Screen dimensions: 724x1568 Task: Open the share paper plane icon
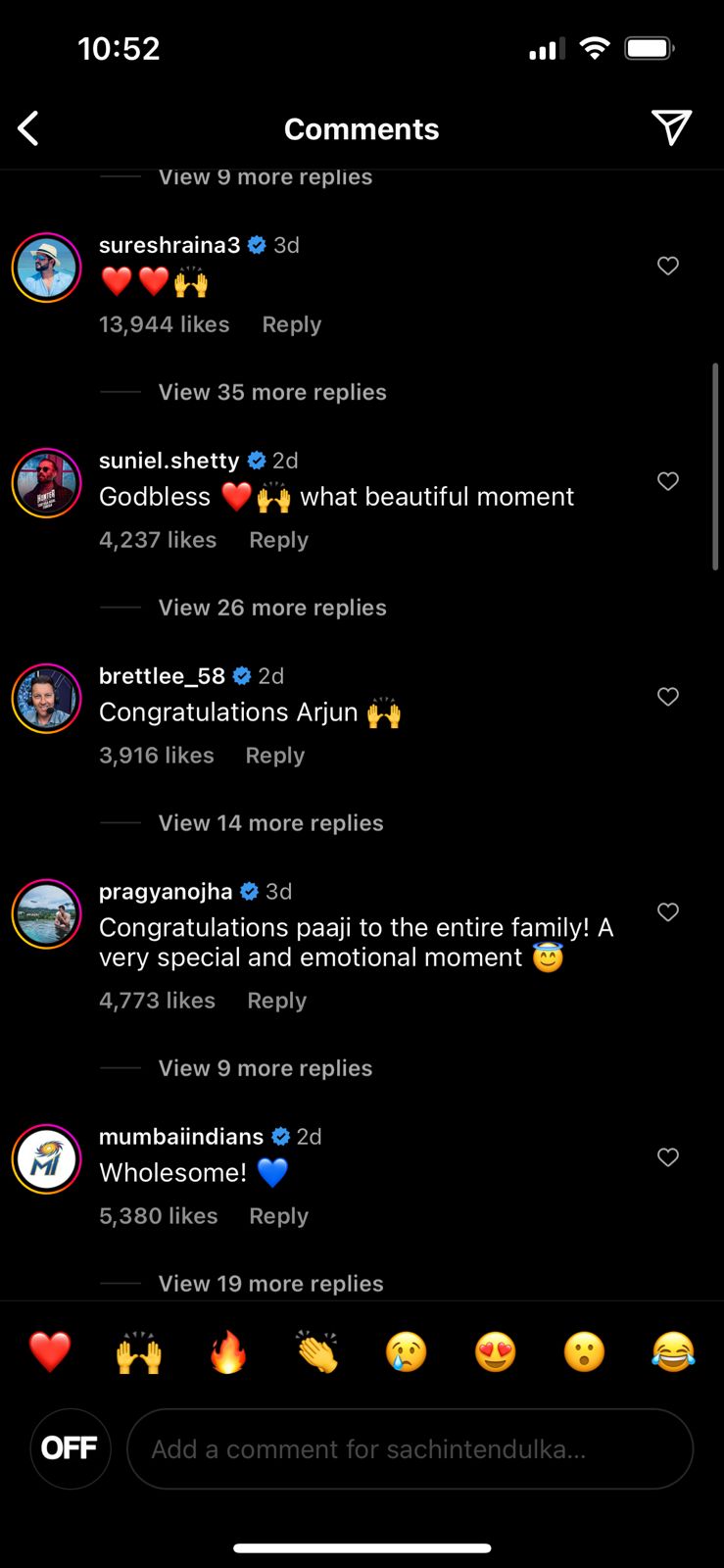pyautogui.click(x=671, y=127)
